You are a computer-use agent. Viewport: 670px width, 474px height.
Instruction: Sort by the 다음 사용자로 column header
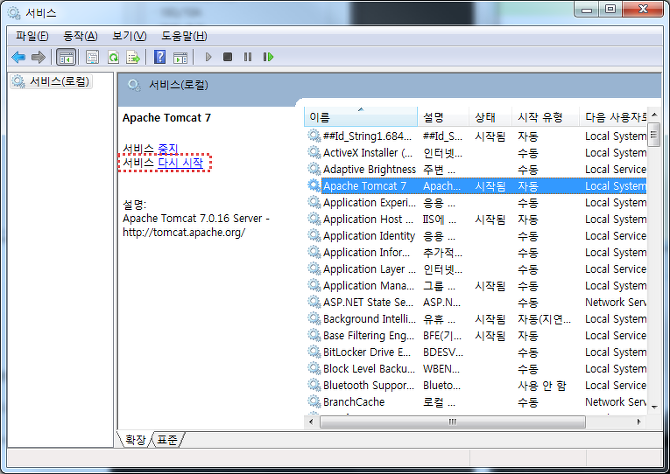[613, 117]
